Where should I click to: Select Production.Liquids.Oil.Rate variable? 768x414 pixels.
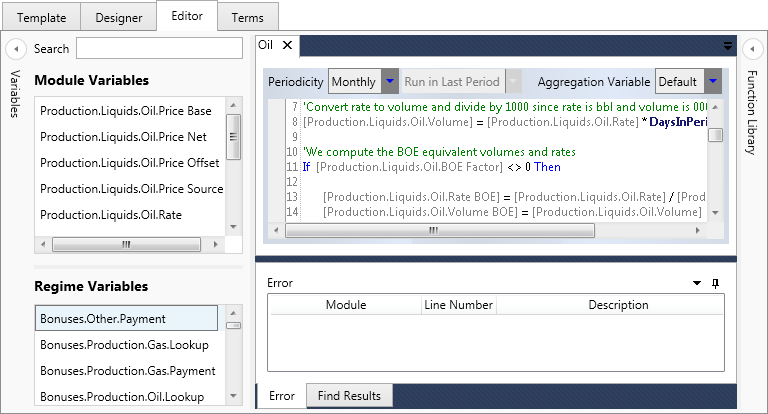[111, 215]
